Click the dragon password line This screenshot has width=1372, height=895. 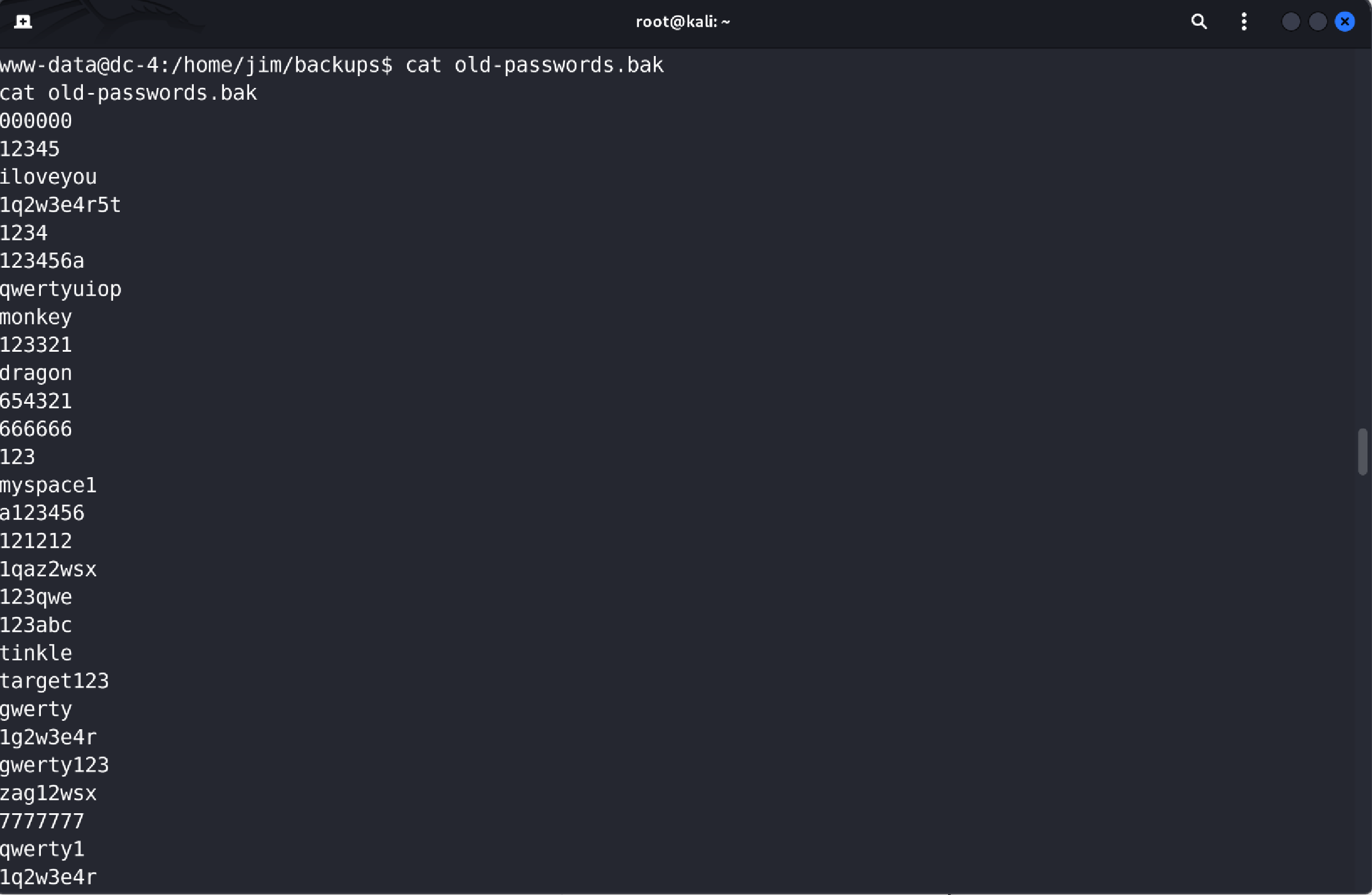36,373
